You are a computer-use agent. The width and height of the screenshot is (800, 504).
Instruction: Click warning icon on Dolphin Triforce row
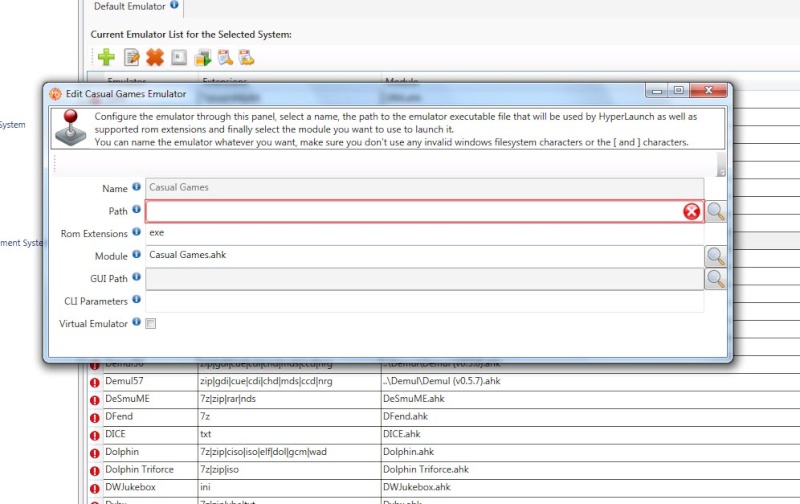(94, 471)
